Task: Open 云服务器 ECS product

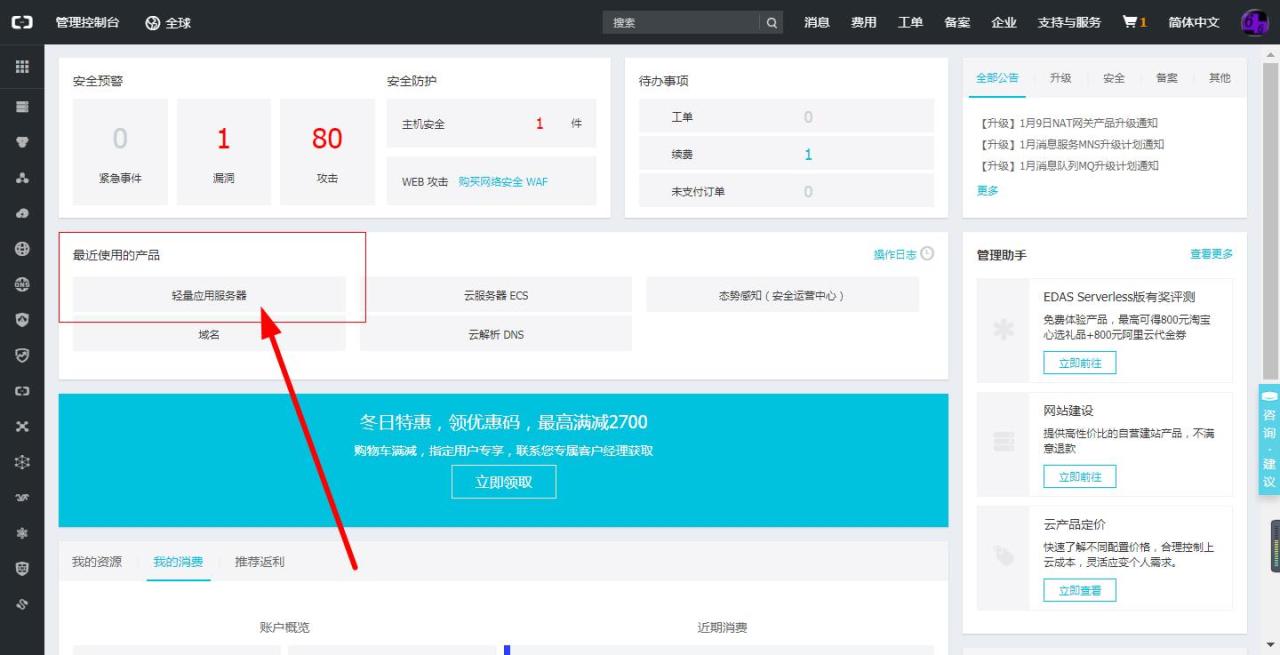Action: point(496,295)
